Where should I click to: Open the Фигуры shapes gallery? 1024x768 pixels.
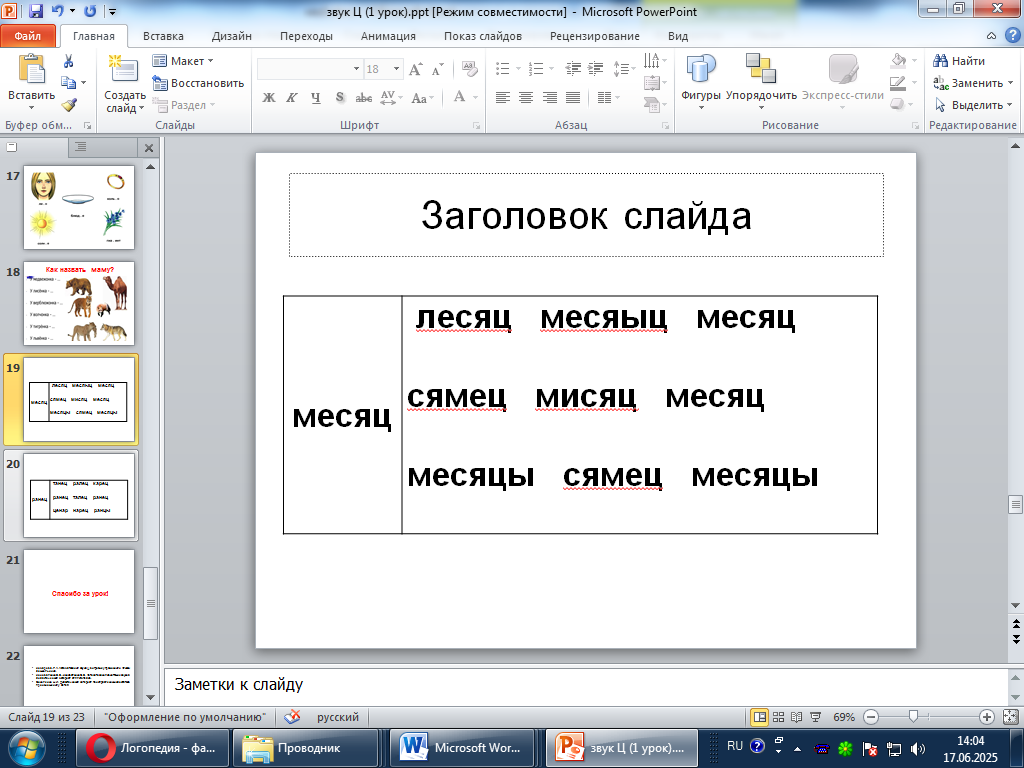[701, 81]
